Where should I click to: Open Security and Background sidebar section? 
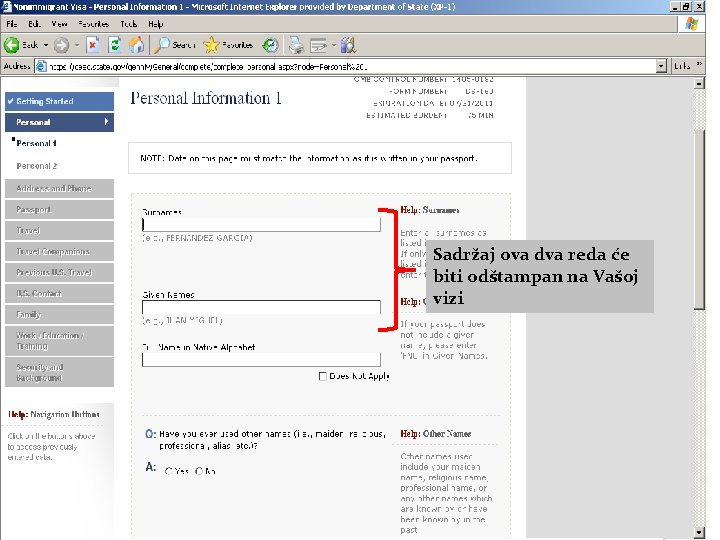pos(59,372)
